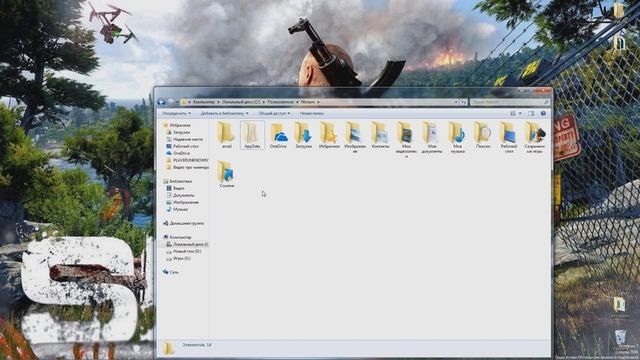Open the Изображения library in navigation pane
This screenshot has height=360, width=640.
(x=182, y=202)
